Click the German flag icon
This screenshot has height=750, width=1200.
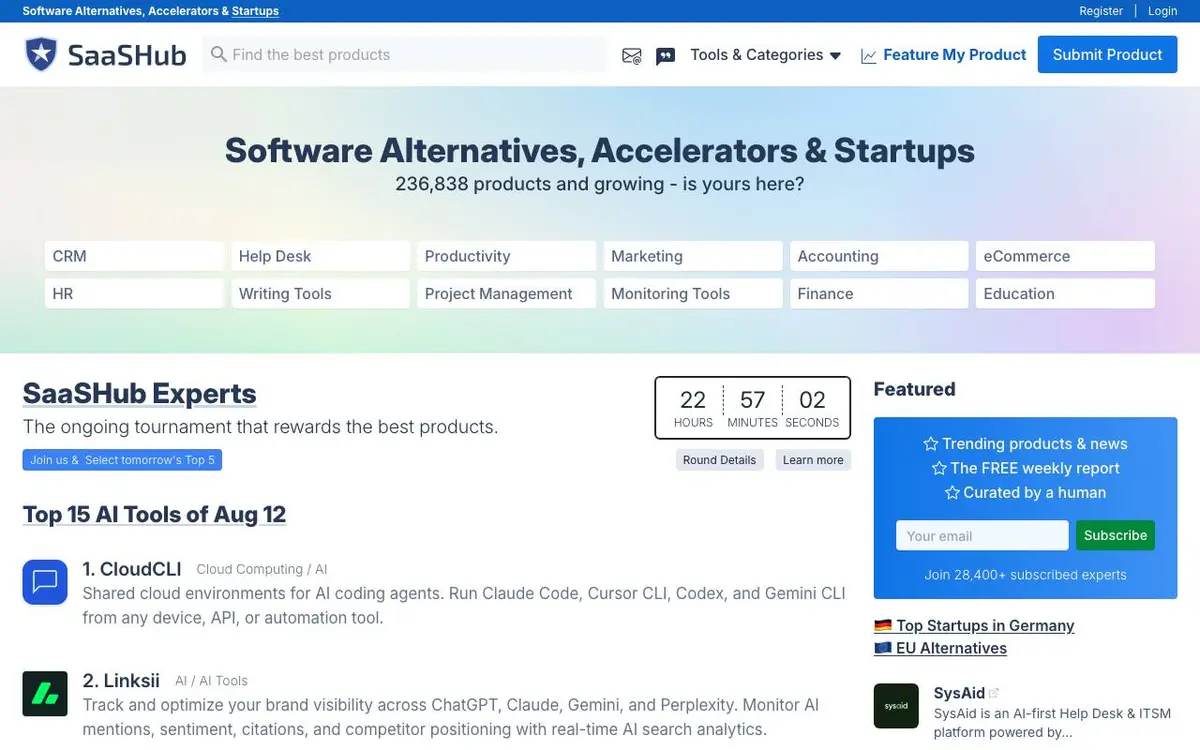point(883,626)
